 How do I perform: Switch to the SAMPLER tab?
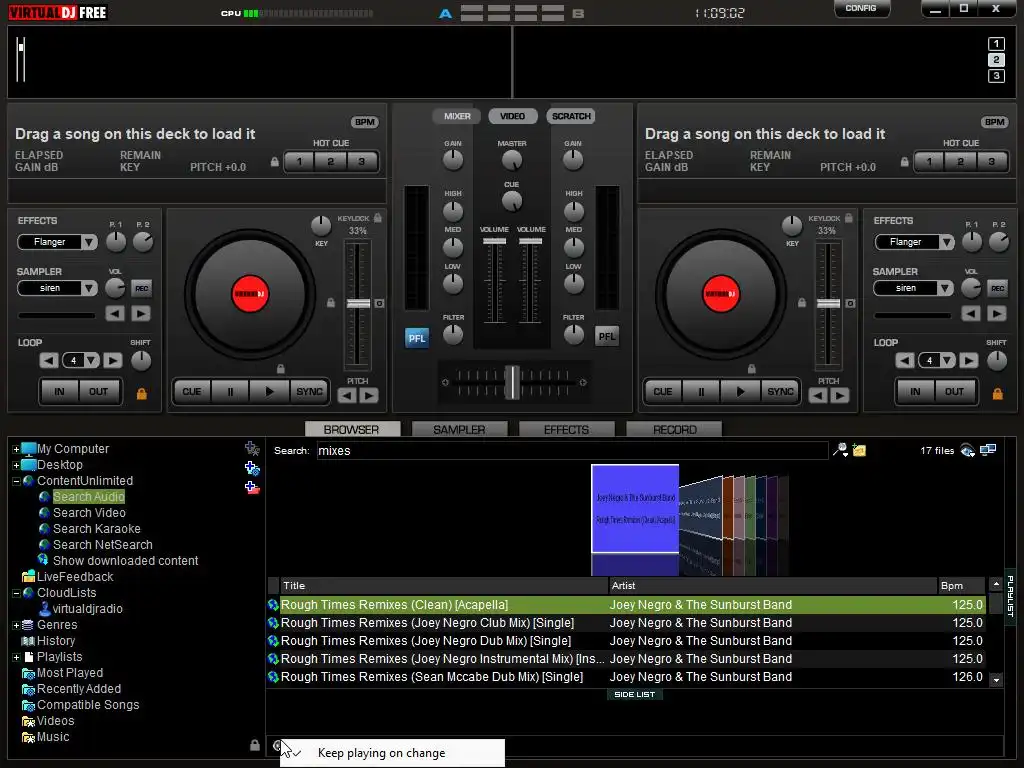(459, 429)
